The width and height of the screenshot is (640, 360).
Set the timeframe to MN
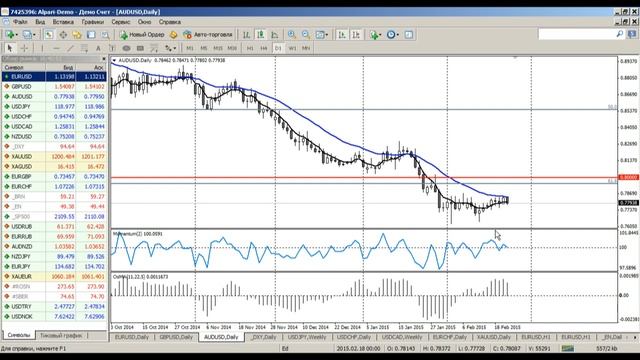click(306, 48)
